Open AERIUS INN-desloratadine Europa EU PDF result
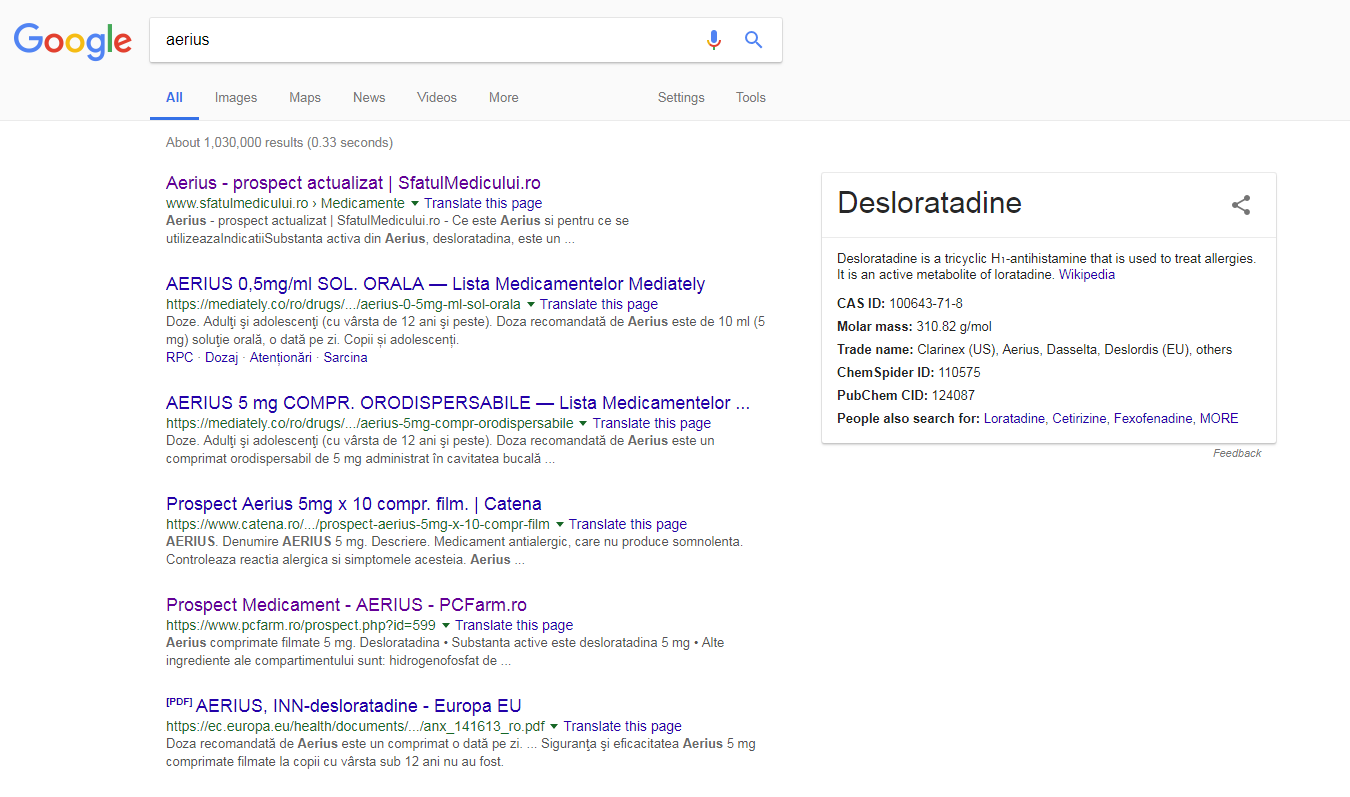 359,706
